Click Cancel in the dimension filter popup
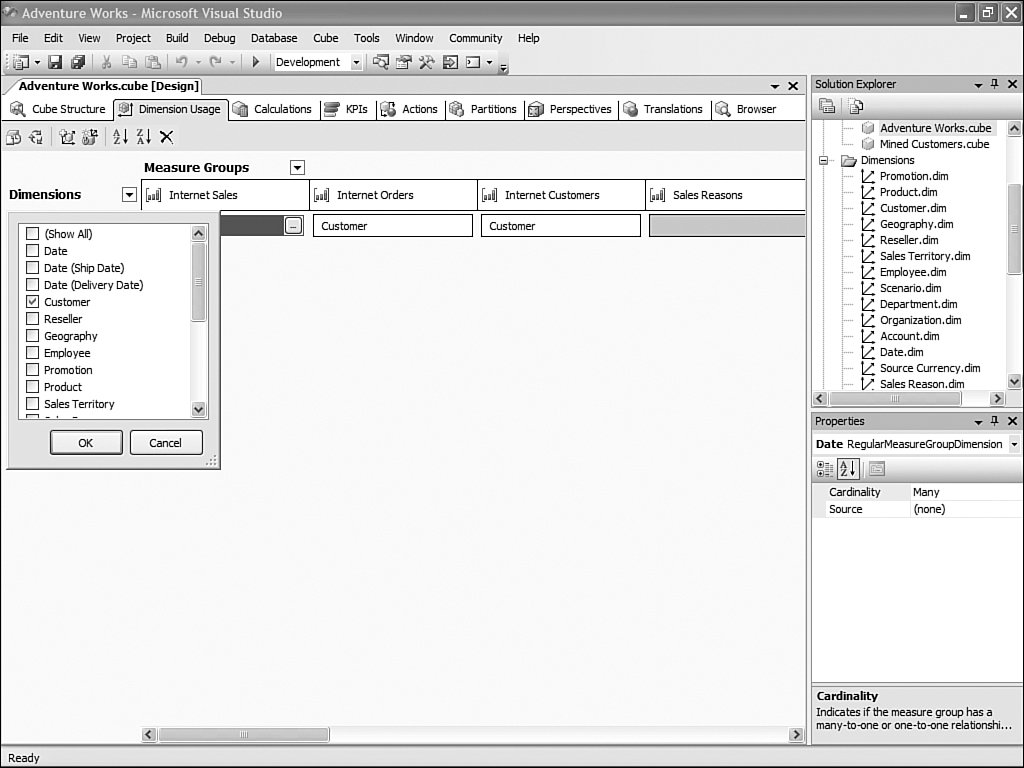Viewport: 1024px width, 768px height. (x=166, y=443)
